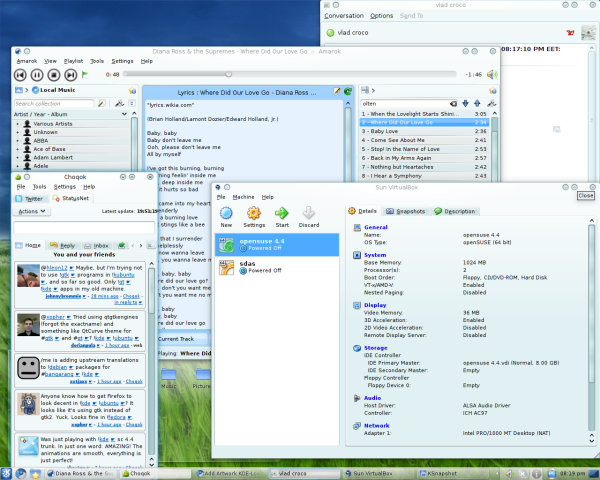Viewport: 600px width, 480px height.
Task: Open the Network section link
Action: [x=377, y=426]
